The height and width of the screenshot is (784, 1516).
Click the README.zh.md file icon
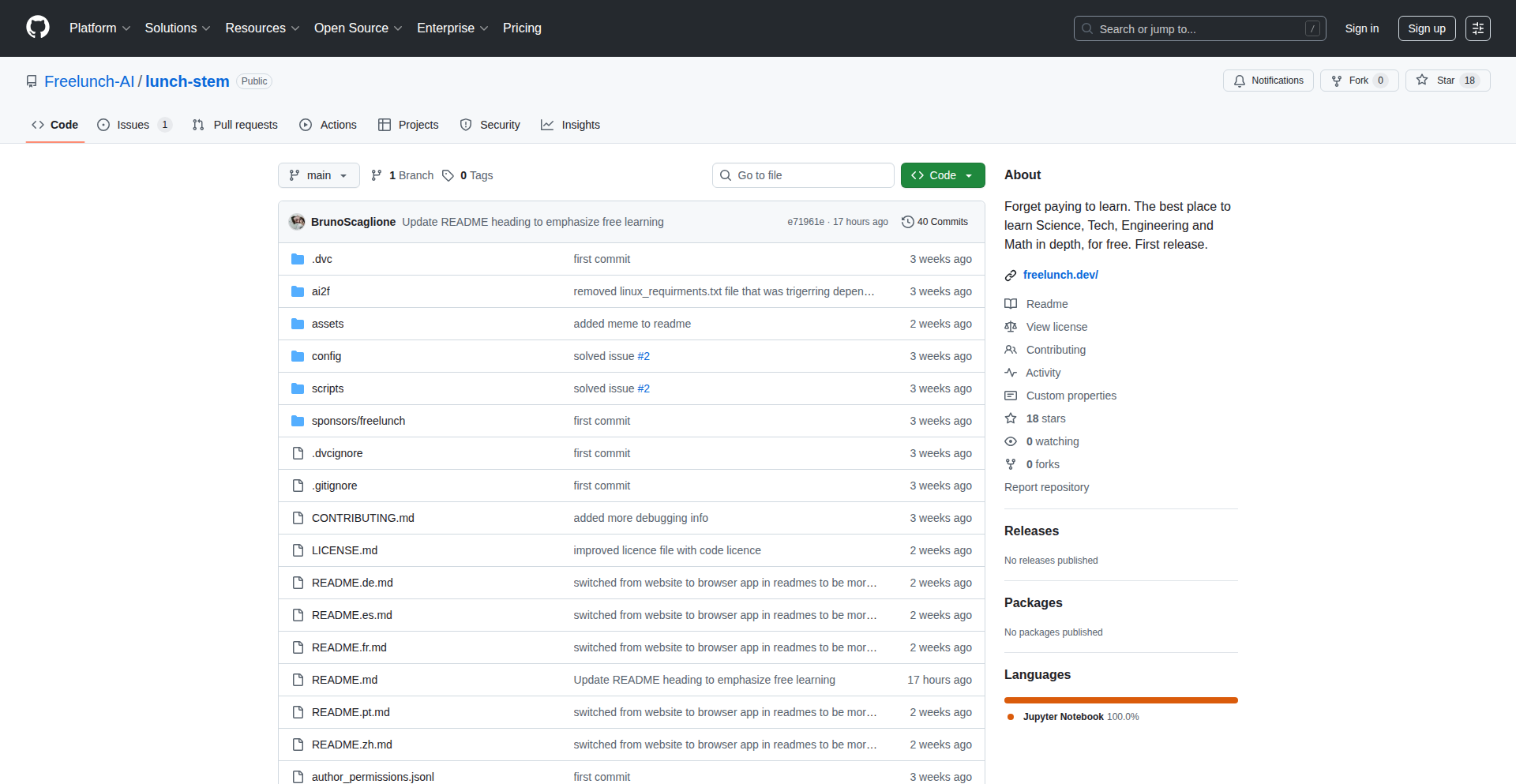pyautogui.click(x=298, y=745)
